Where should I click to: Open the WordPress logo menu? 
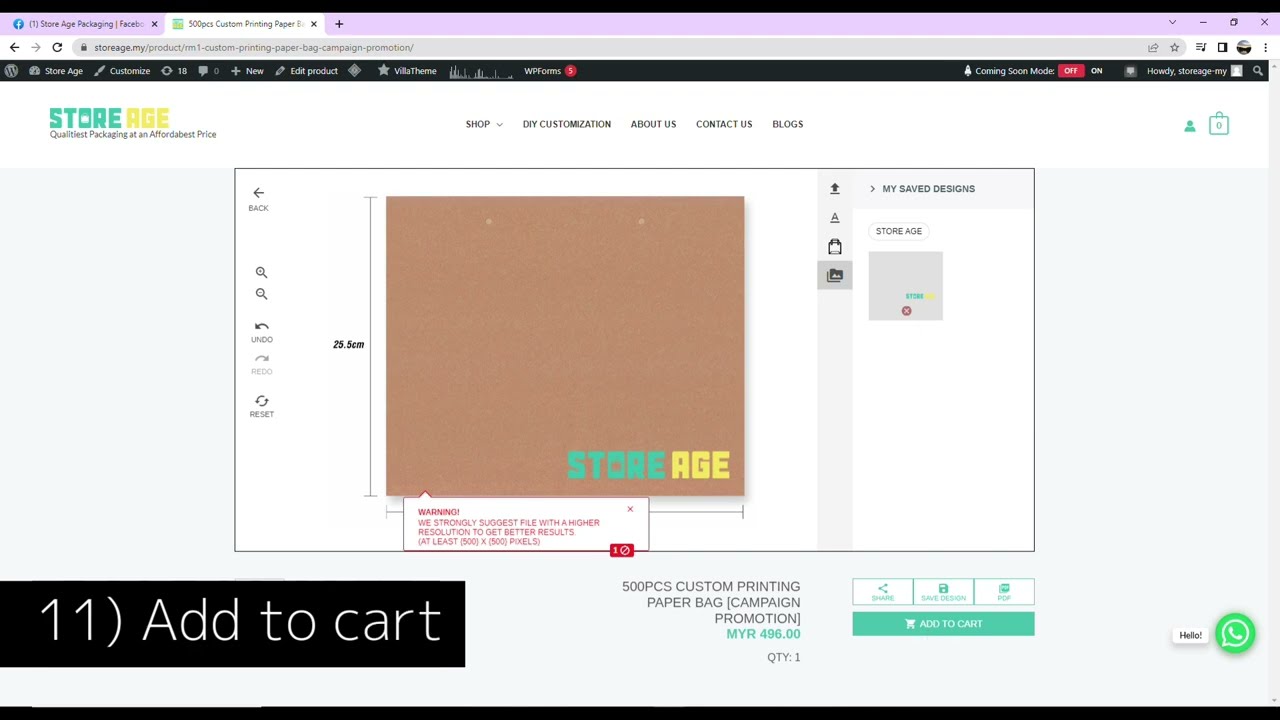click(11, 71)
